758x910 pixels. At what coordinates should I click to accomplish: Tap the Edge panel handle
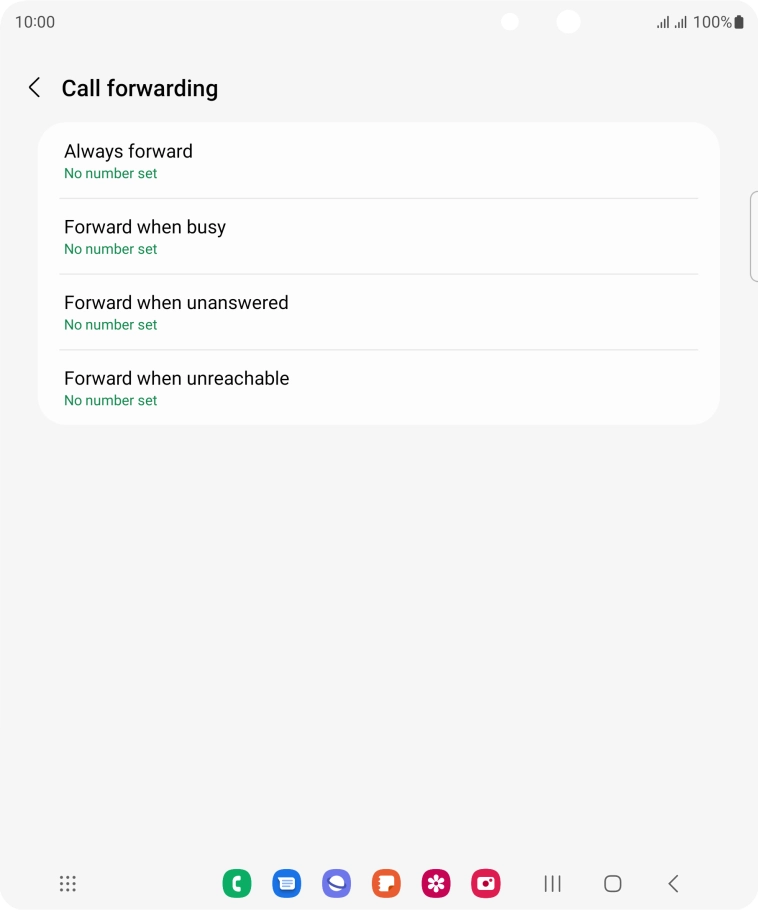[x=753, y=237]
